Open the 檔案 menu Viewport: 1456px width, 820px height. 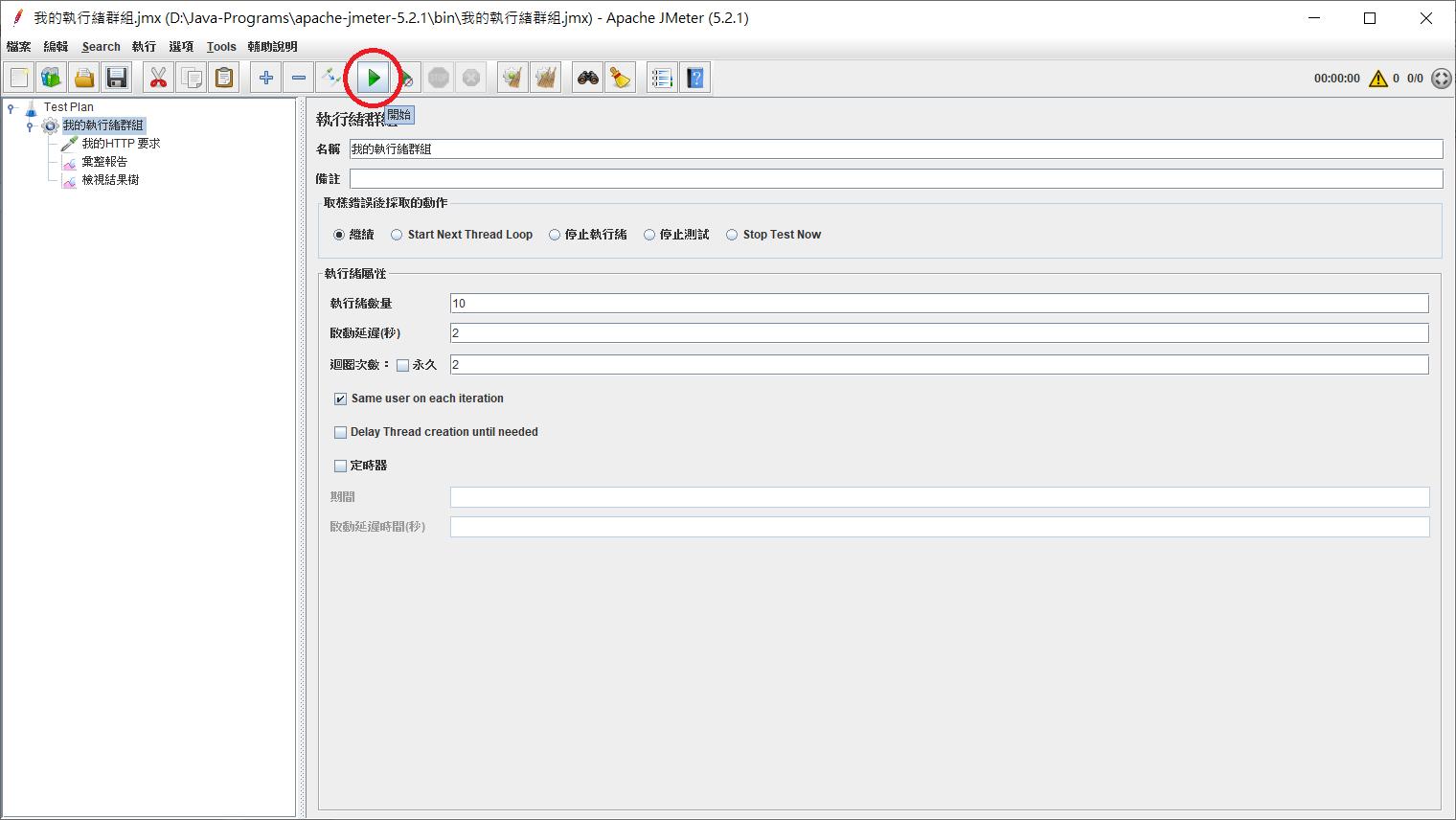[x=18, y=46]
